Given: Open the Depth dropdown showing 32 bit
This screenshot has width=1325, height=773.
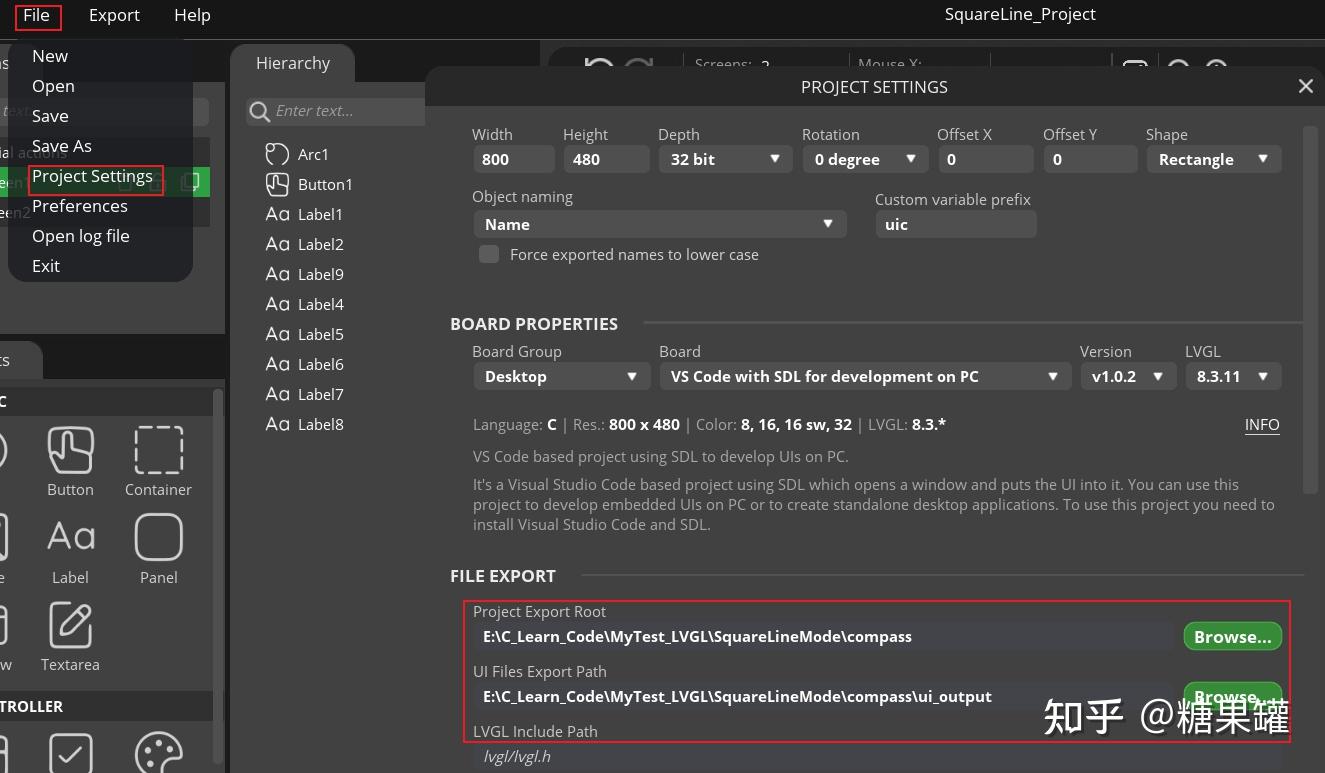Looking at the screenshot, I should [725, 159].
